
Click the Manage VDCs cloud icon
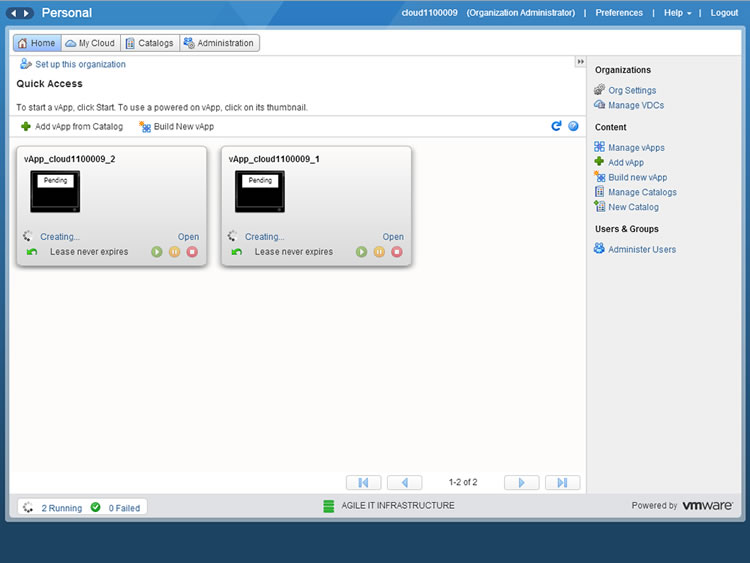[x=599, y=104]
